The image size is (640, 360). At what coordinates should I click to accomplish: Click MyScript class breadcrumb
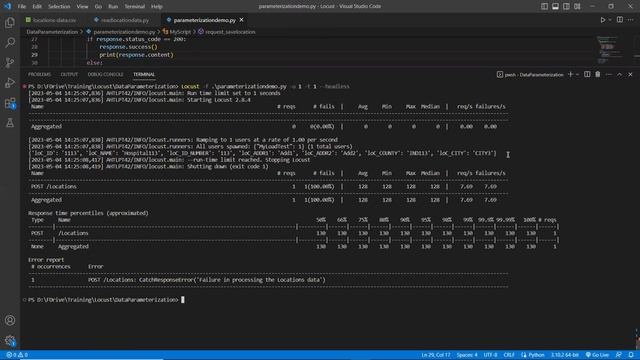tap(177, 32)
